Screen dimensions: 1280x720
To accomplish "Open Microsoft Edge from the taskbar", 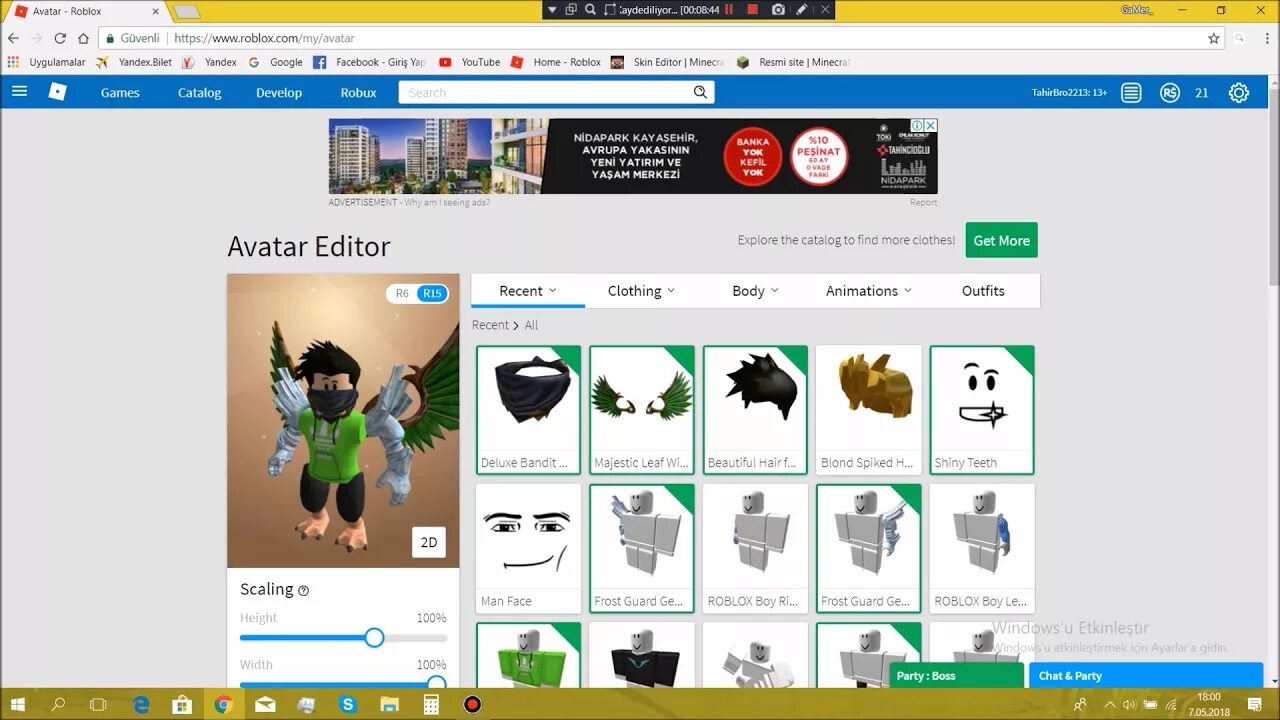I will 141,704.
